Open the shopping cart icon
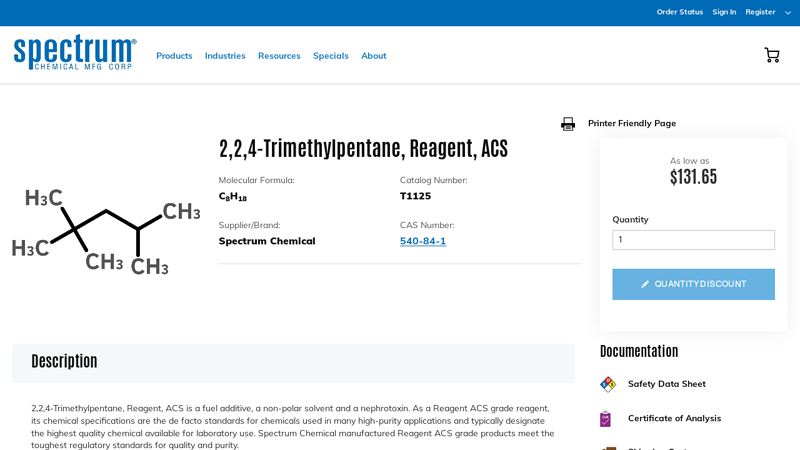800x450 pixels. click(x=771, y=55)
